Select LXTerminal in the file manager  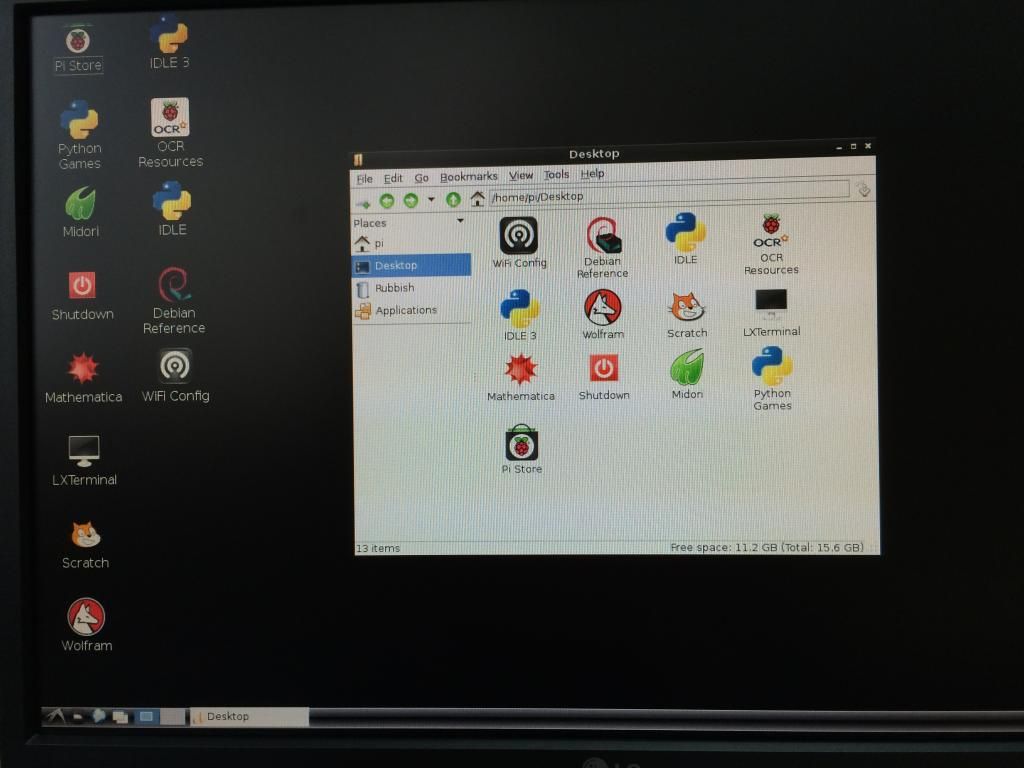coord(771,313)
